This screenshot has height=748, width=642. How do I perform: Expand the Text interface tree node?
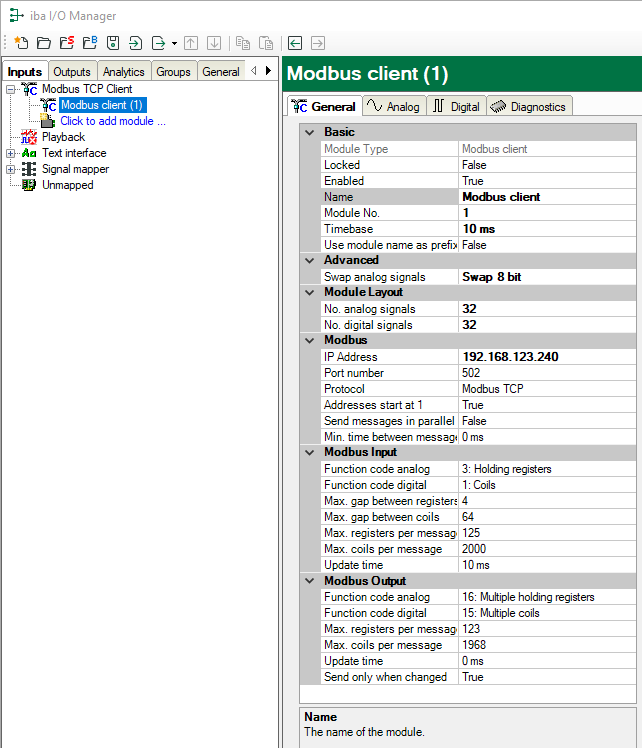click(11, 153)
